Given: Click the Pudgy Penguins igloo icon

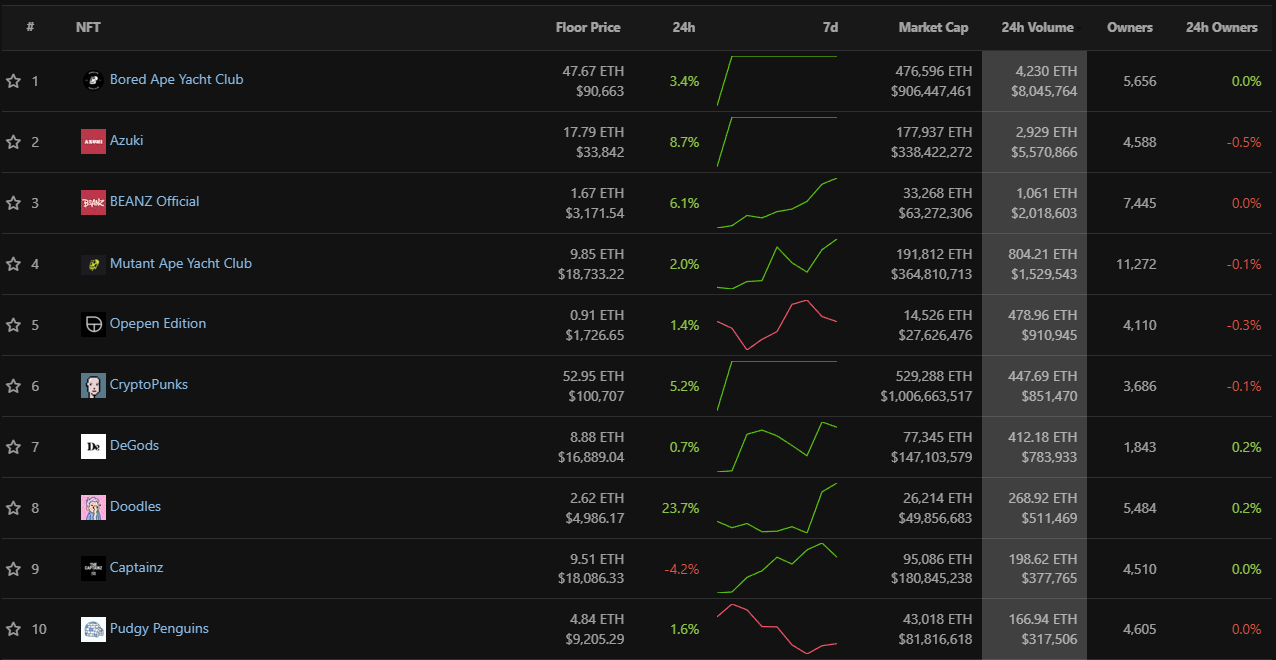Looking at the screenshot, I should [93, 630].
